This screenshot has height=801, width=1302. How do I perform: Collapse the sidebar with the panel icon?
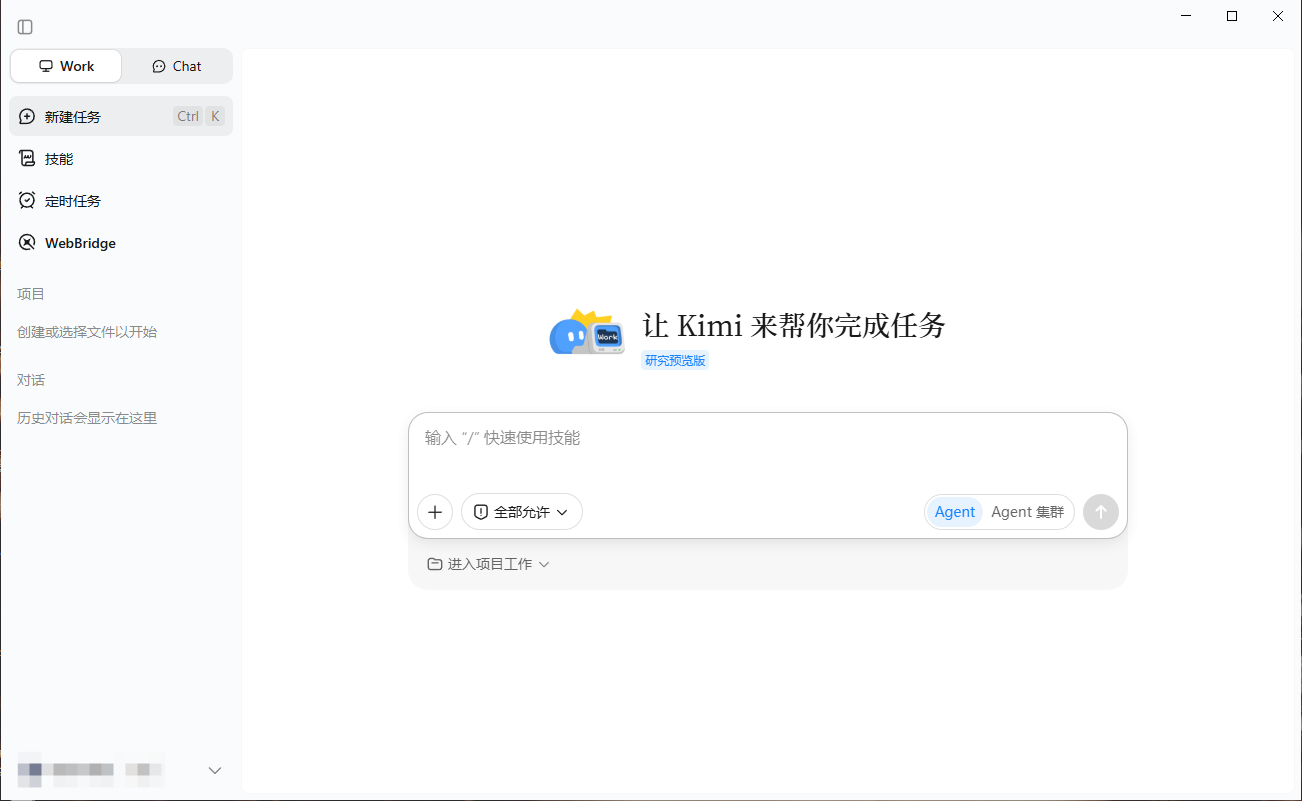[x=25, y=27]
